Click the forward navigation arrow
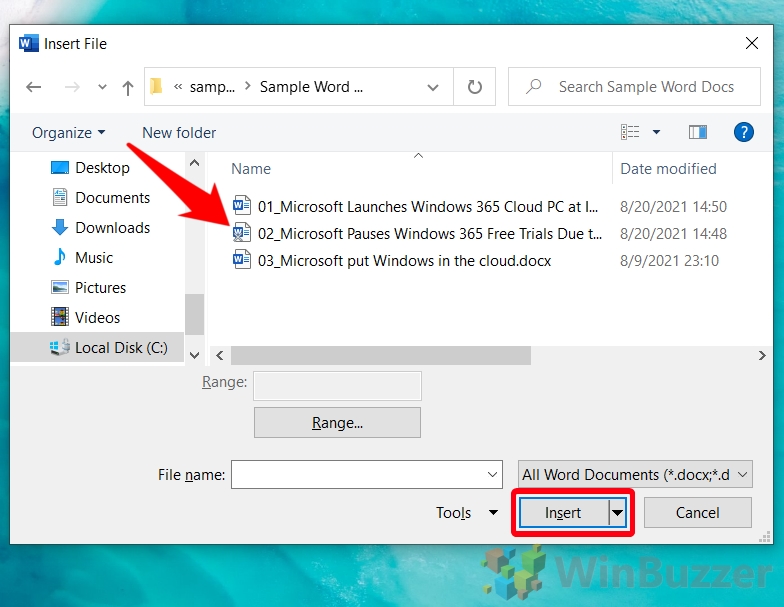784x607 pixels. (72, 87)
